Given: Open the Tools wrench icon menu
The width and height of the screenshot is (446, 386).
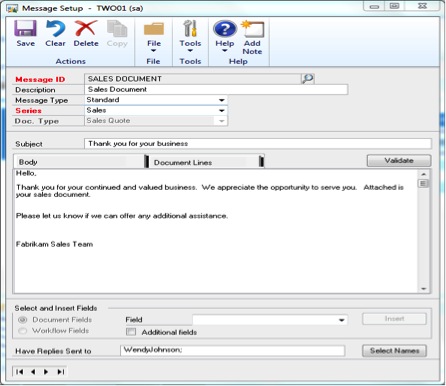Looking at the screenshot, I should pyautogui.click(x=190, y=29).
